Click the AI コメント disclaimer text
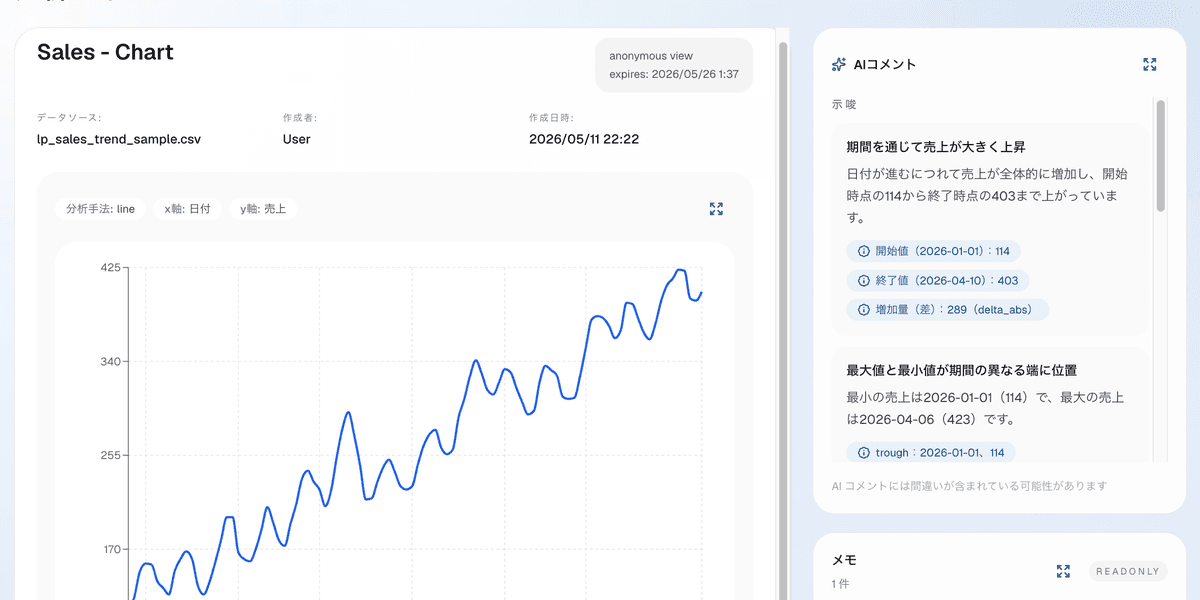This screenshot has width=1200, height=600. tap(969, 486)
